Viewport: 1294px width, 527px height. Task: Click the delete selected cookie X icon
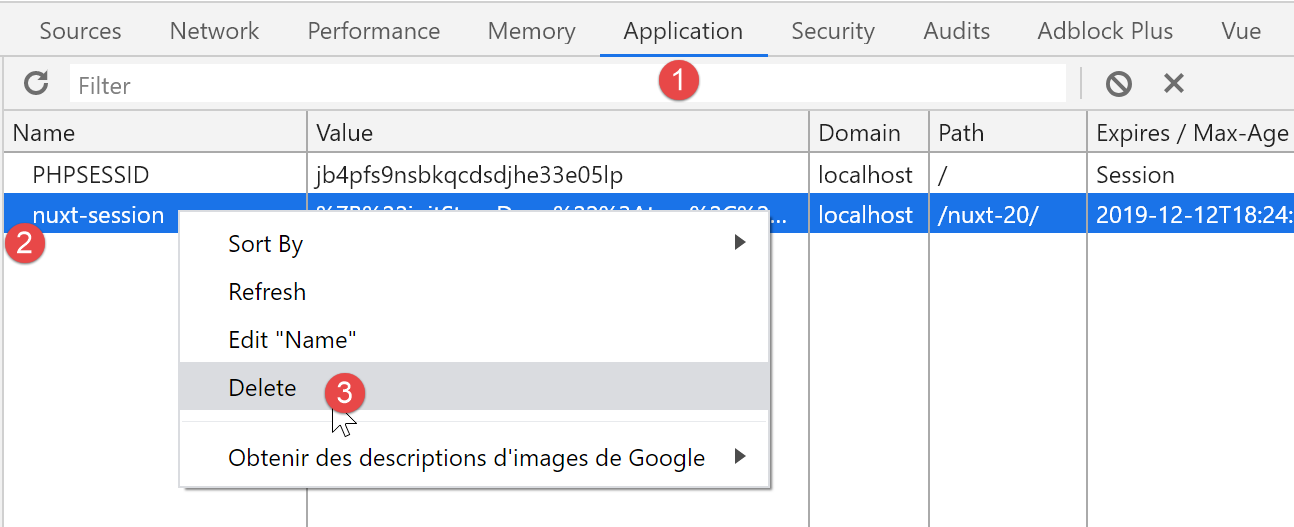pyautogui.click(x=1173, y=84)
